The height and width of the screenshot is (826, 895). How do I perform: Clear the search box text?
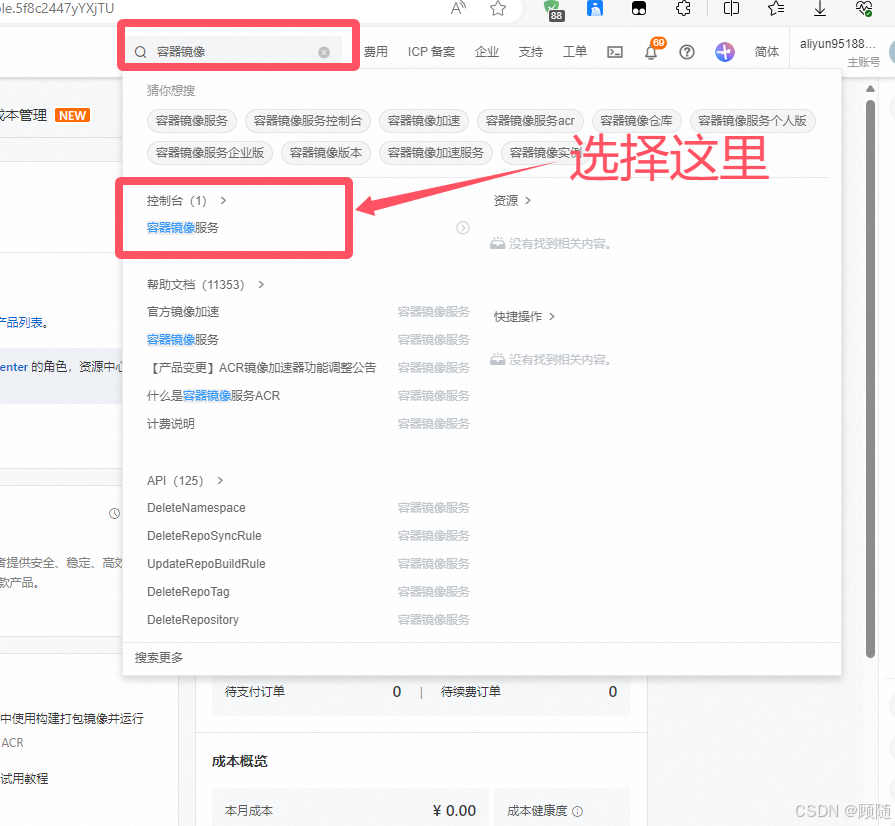(324, 53)
